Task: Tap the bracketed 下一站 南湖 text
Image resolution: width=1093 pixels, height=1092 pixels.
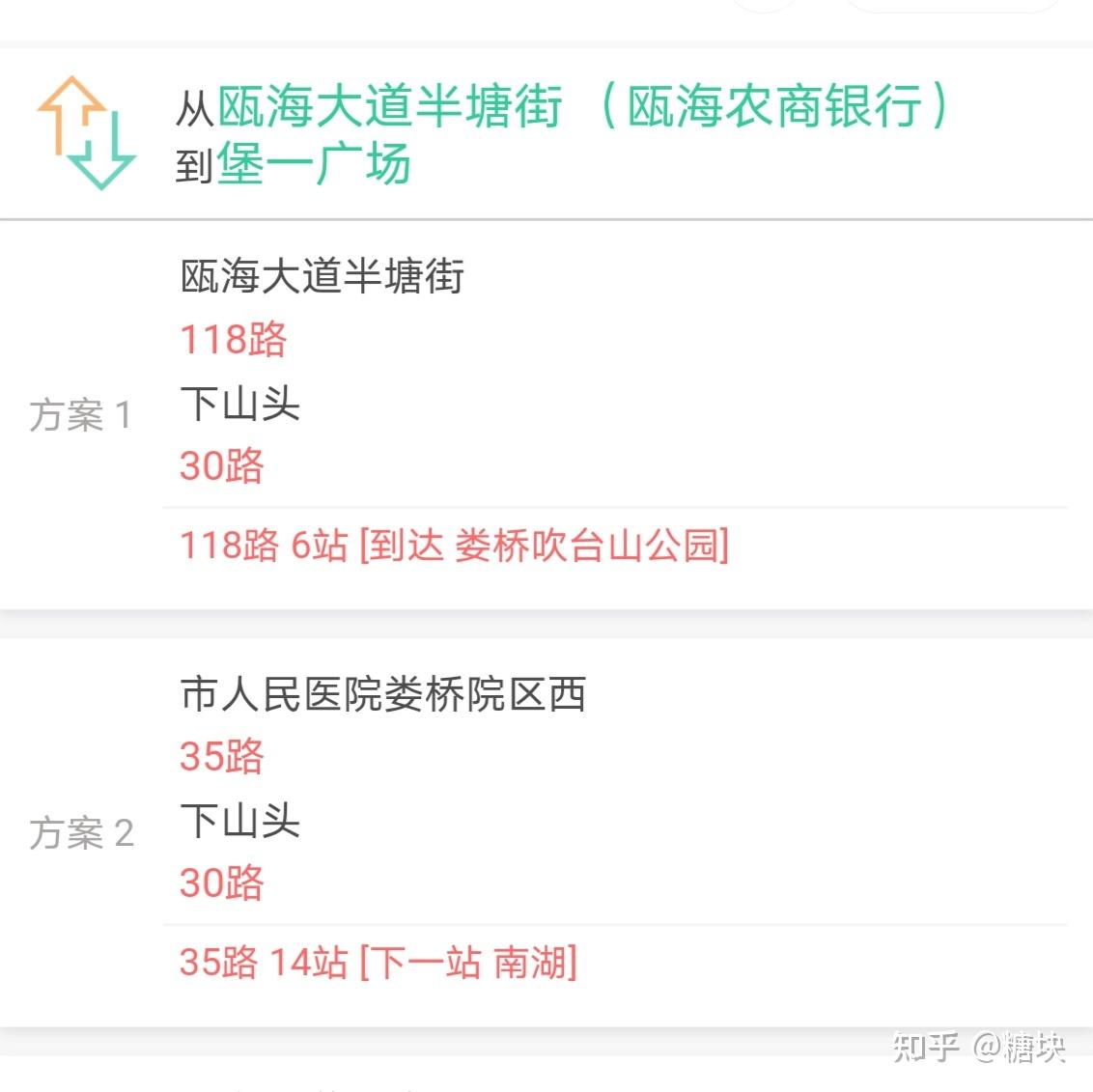Action: tap(468, 963)
